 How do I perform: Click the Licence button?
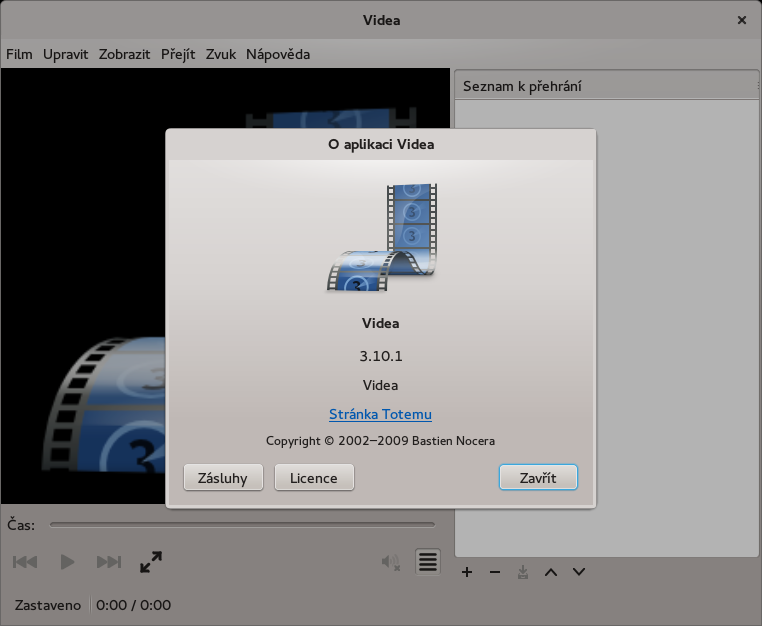tap(314, 478)
